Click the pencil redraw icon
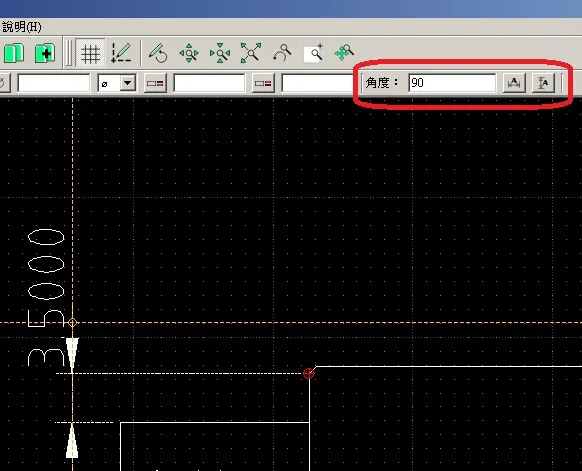The width and height of the screenshot is (582, 471). click(158, 53)
